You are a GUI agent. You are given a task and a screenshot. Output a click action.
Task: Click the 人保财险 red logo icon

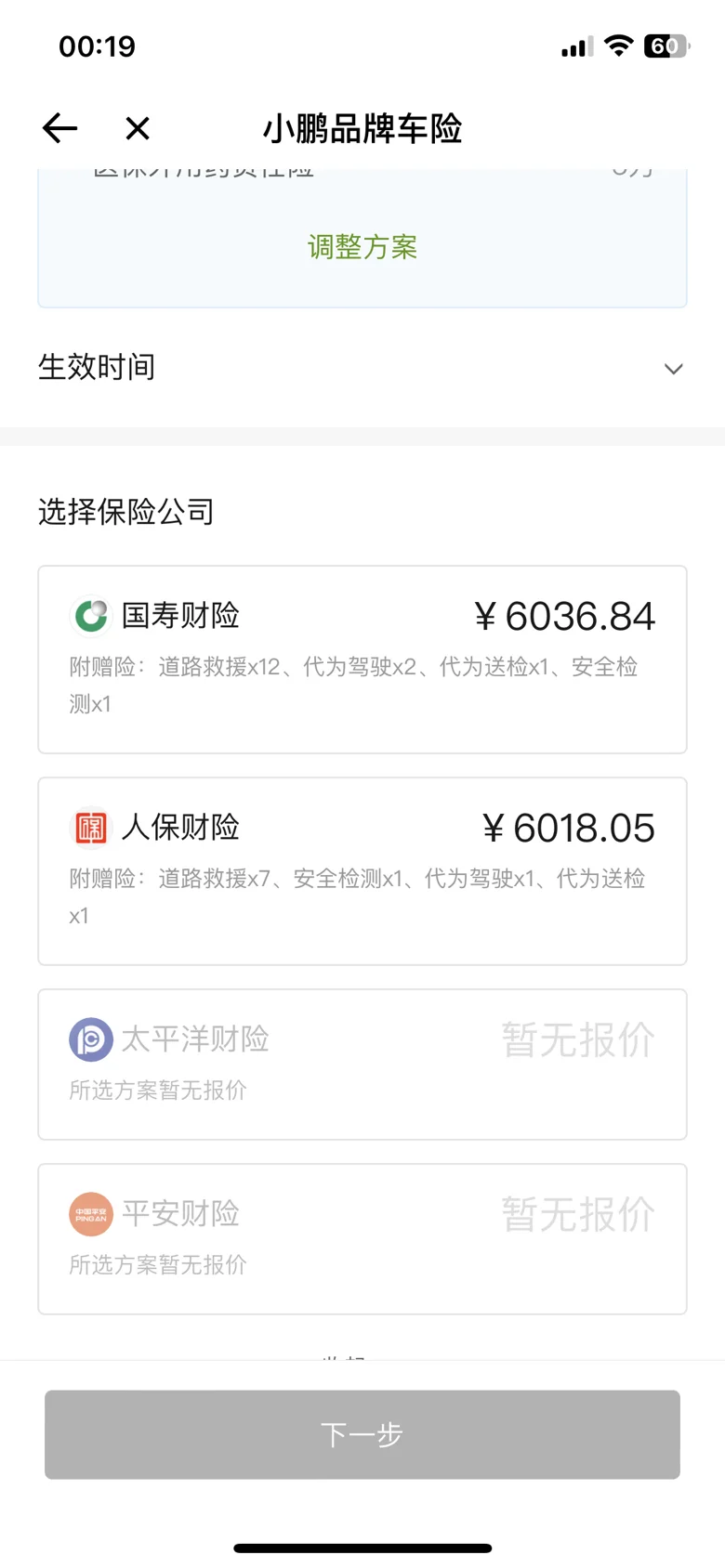pyautogui.click(x=91, y=828)
